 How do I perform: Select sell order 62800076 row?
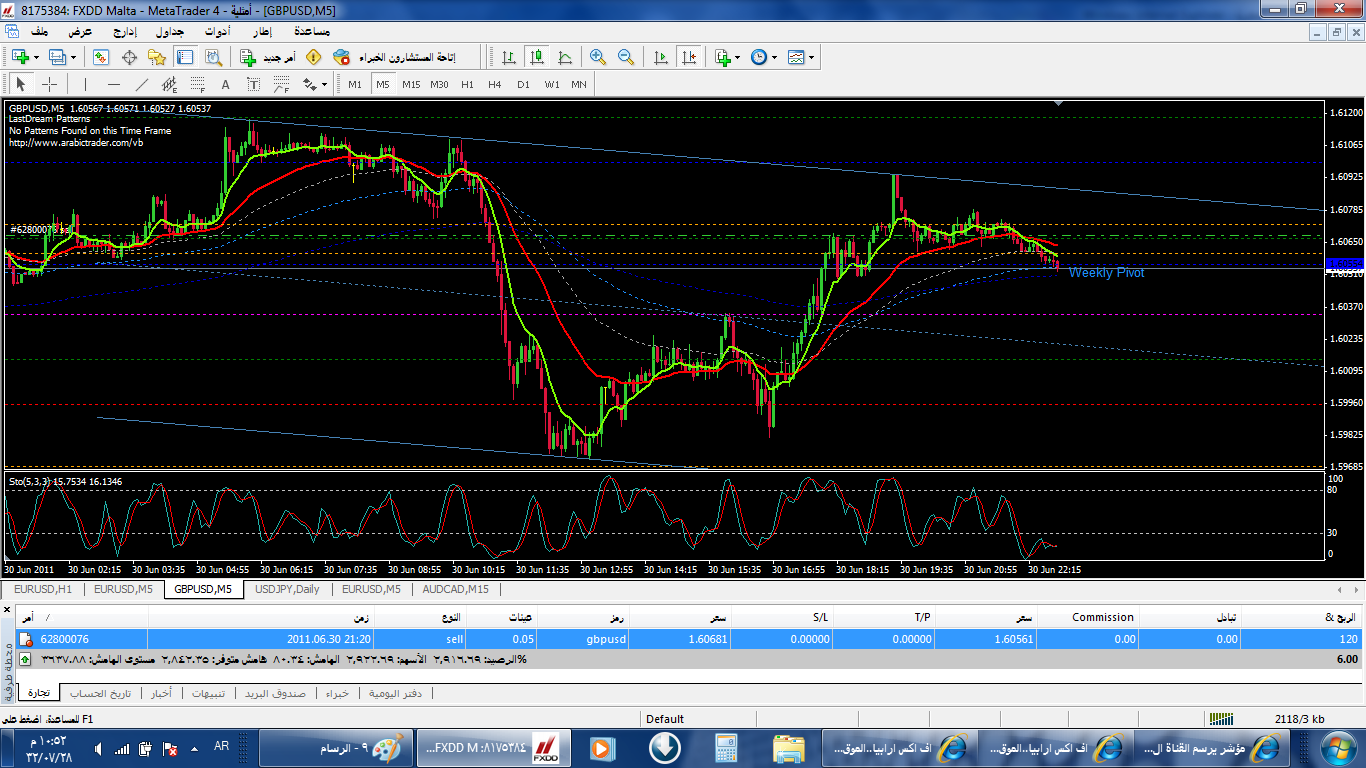(x=690, y=639)
